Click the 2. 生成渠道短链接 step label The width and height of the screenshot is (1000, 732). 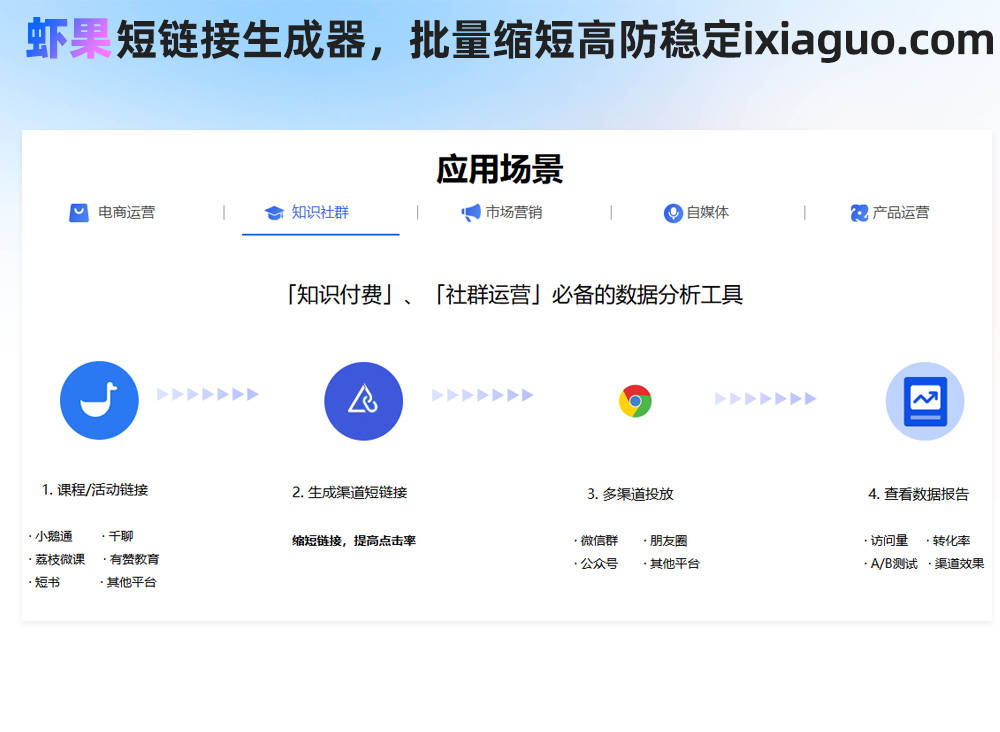(350, 492)
